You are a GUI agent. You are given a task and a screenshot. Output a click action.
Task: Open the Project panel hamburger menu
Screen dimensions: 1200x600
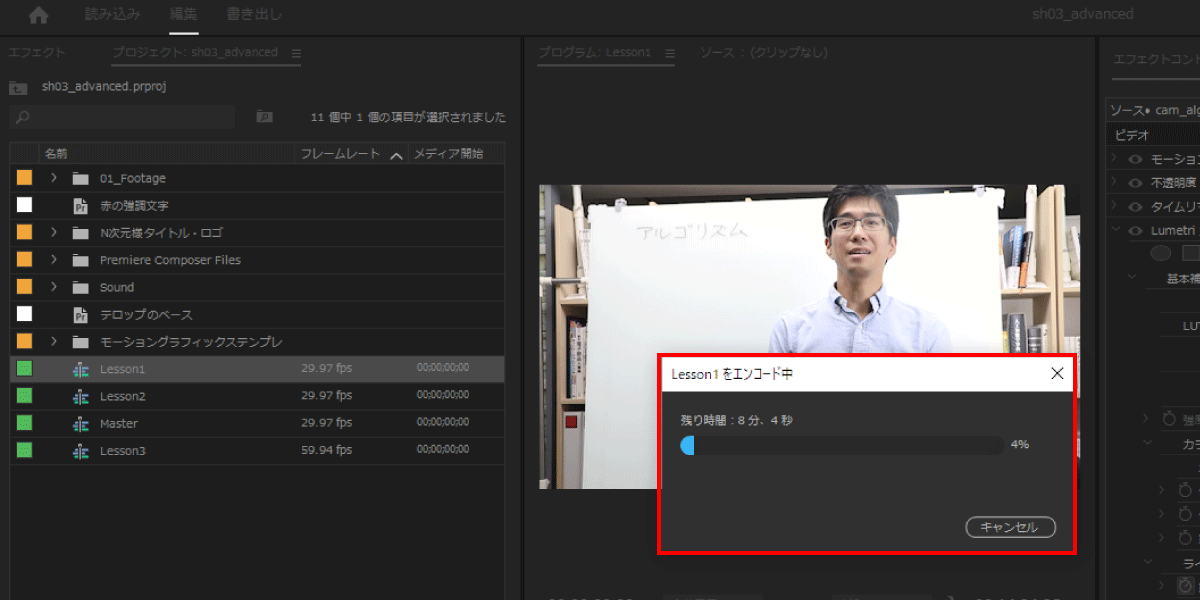(x=296, y=53)
